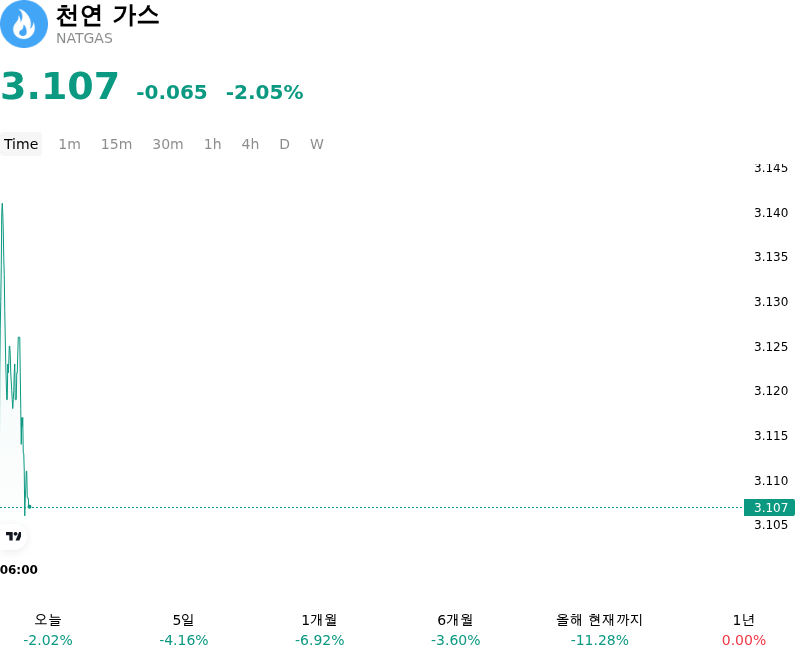Image resolution: width=800 pixels, height=660 pixels.
Task: Choose the 6개월 performance period
Action: (x=456, y=630)
